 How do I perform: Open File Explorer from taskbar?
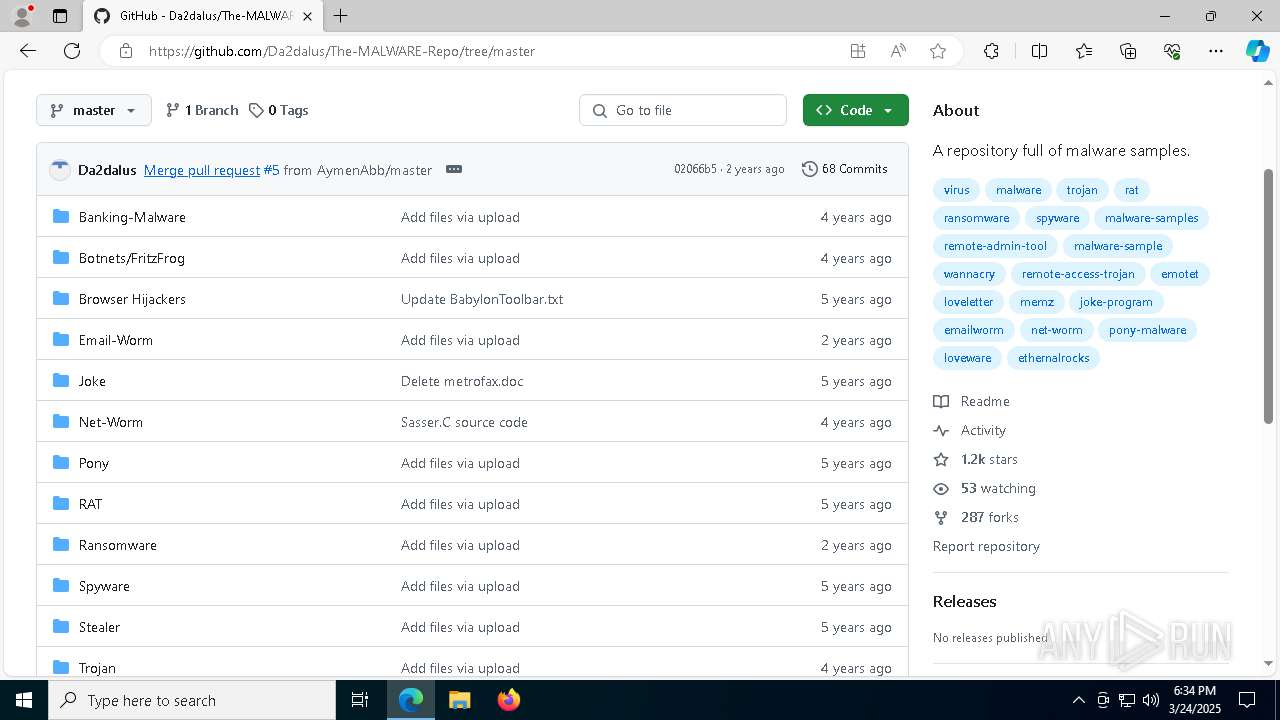tap(459, 700)
